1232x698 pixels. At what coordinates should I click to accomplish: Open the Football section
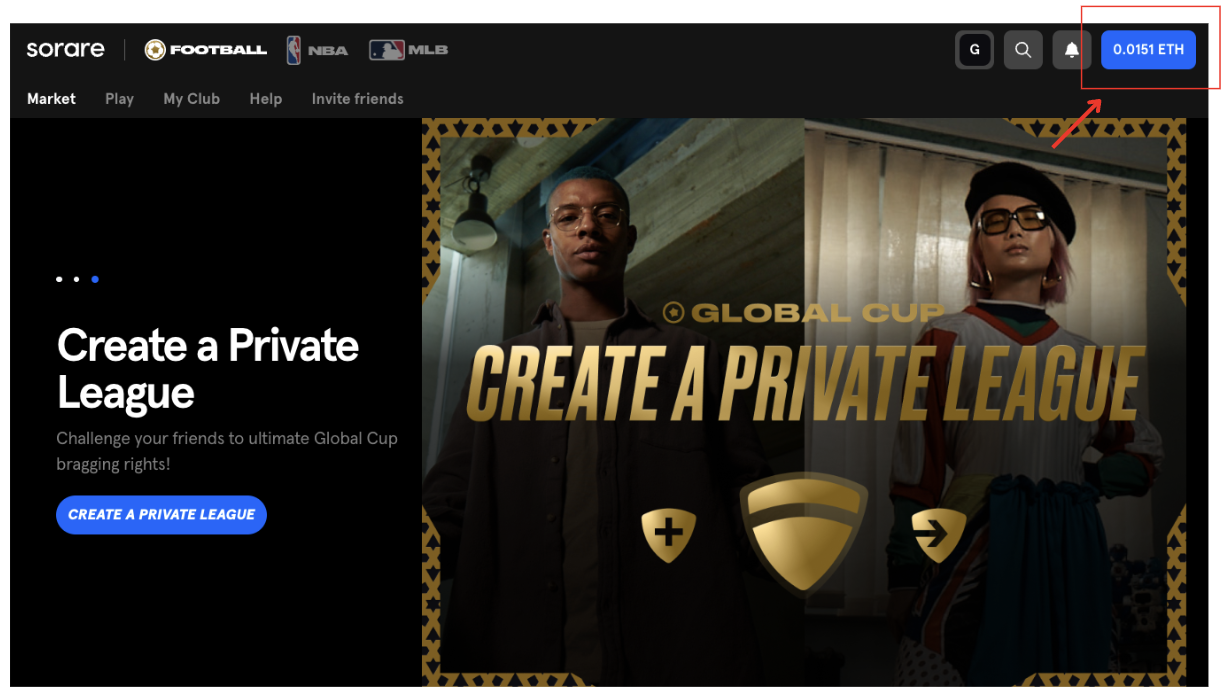point(205,49)
